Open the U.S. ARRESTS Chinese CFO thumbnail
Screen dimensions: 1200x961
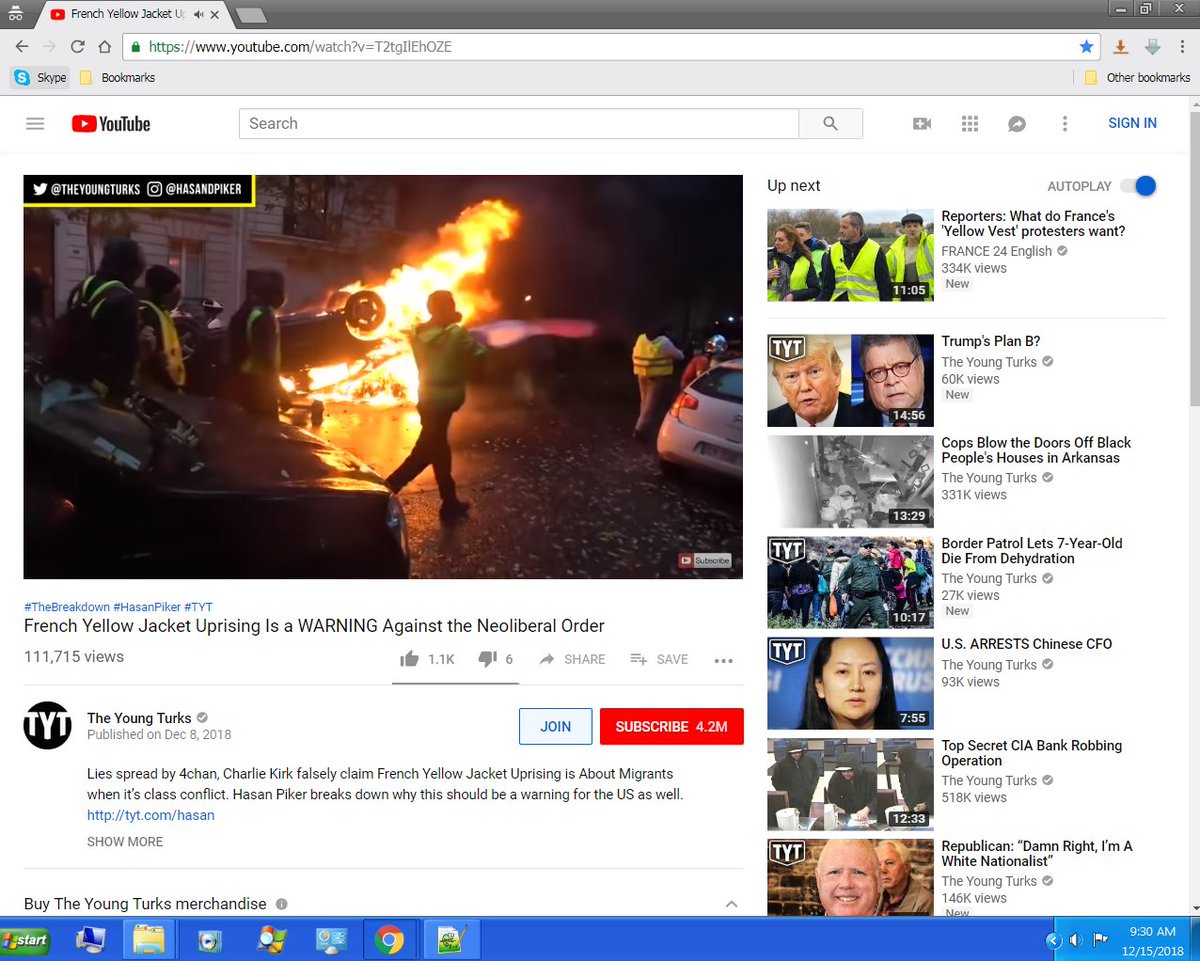[x=851, y=684]
